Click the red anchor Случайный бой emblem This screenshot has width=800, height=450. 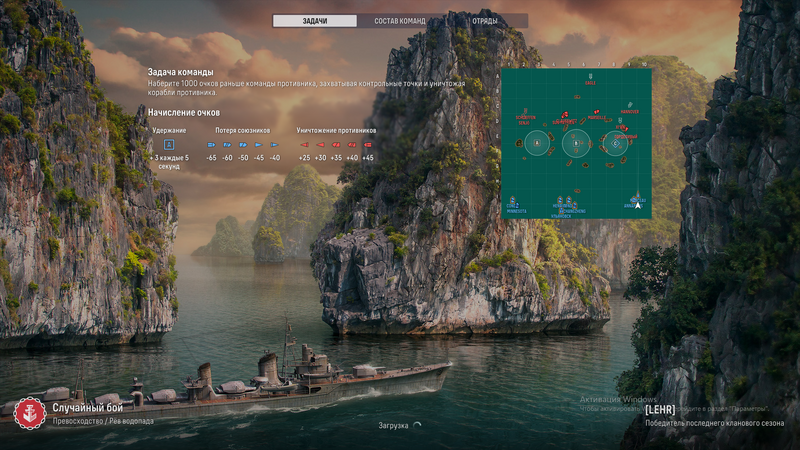coord(30,413)
